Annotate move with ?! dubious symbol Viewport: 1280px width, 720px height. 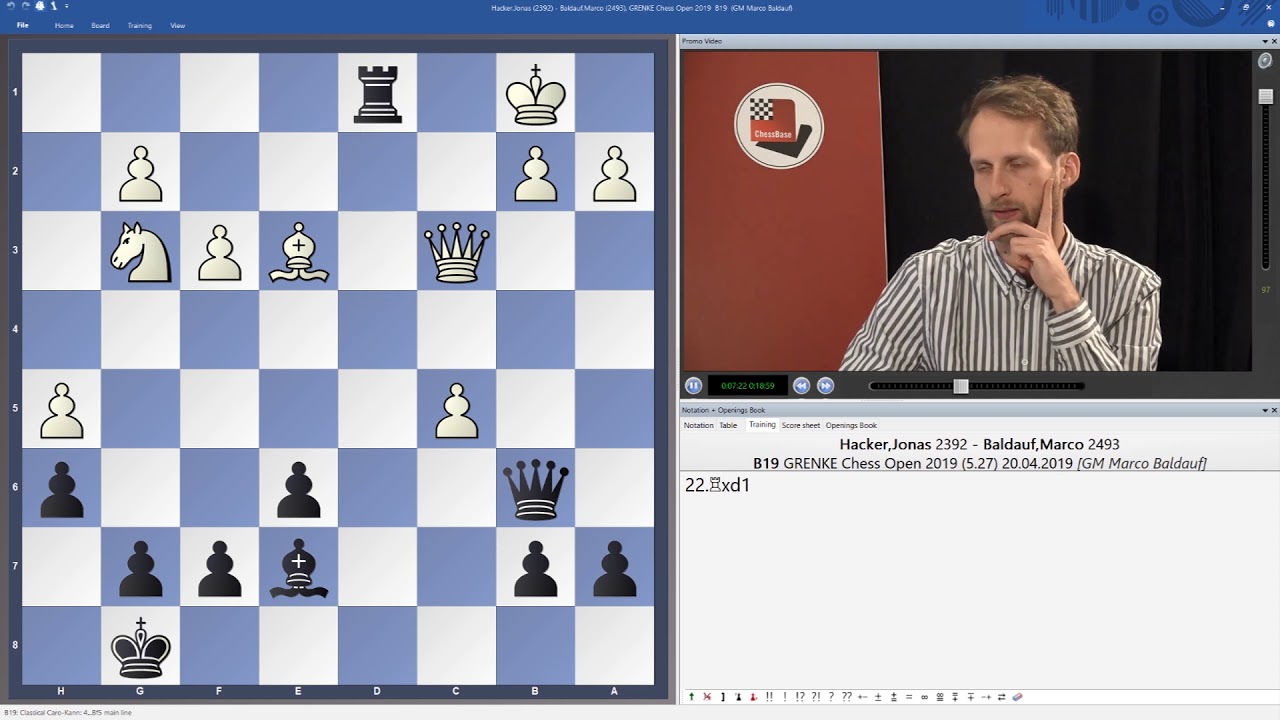click(816, 697)
